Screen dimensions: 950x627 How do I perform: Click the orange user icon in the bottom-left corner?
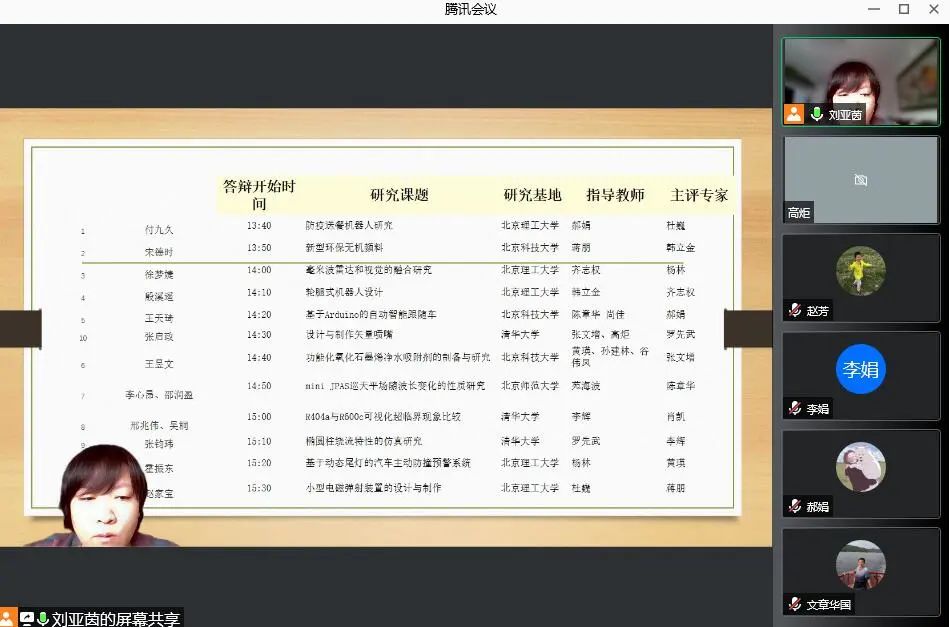click(x=8, y=619)
